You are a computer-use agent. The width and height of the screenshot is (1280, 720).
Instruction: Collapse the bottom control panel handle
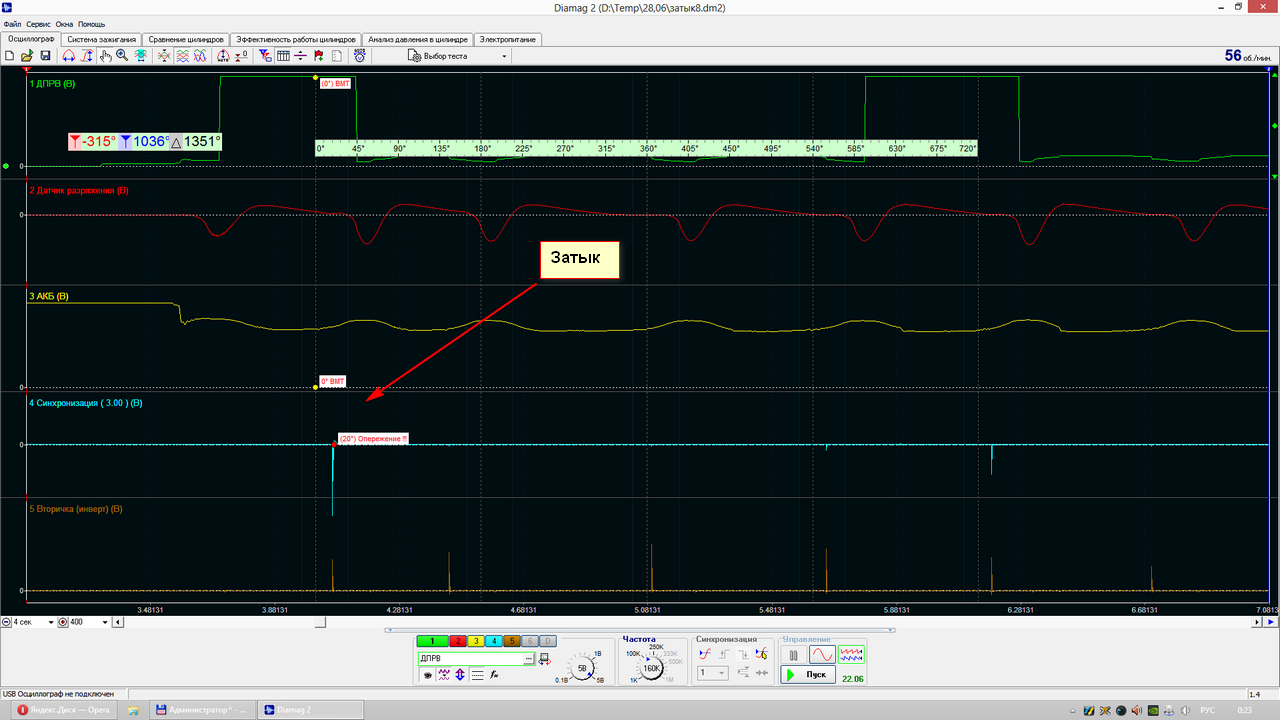[x=638, y=630]
